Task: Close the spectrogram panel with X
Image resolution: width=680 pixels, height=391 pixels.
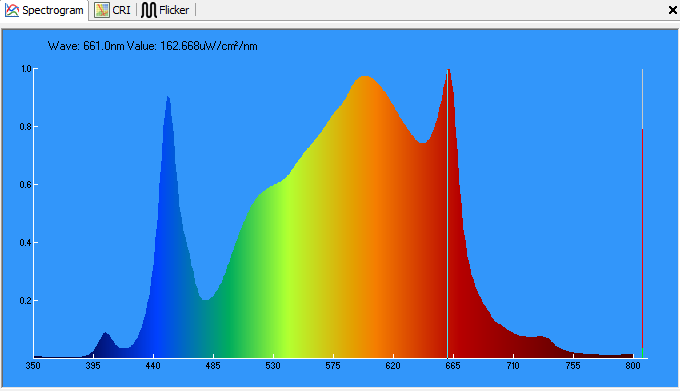Action: 673,10
